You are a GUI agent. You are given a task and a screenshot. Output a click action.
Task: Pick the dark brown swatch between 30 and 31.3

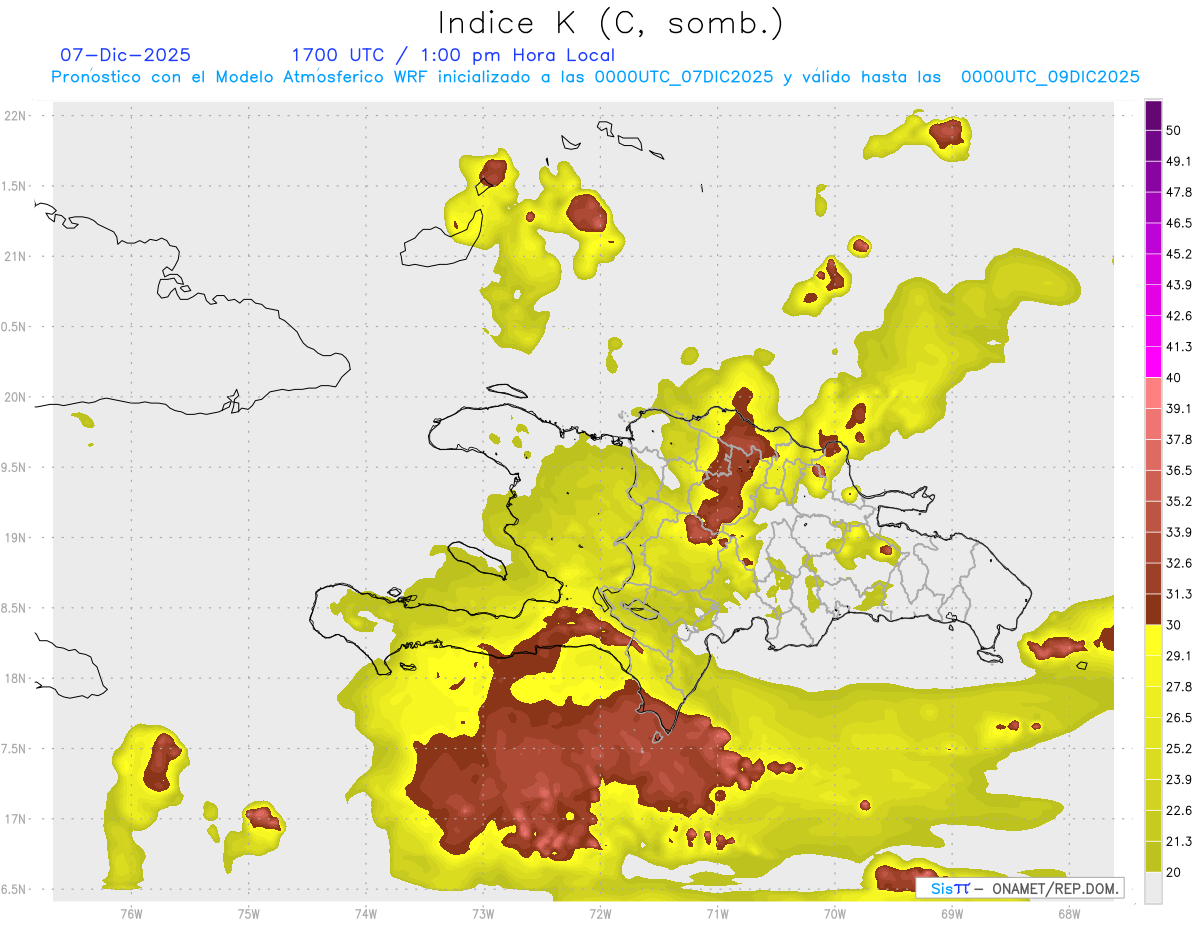pos(1153,610)
